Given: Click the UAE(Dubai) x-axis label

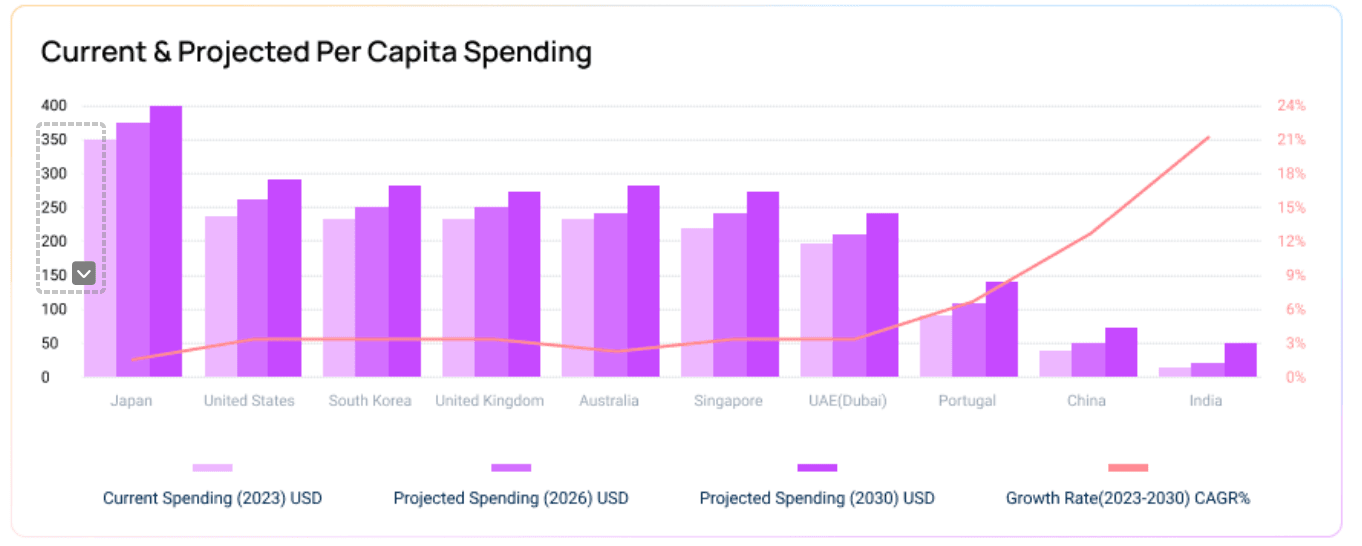Looking at the screenshot, I should coord(848,401).
